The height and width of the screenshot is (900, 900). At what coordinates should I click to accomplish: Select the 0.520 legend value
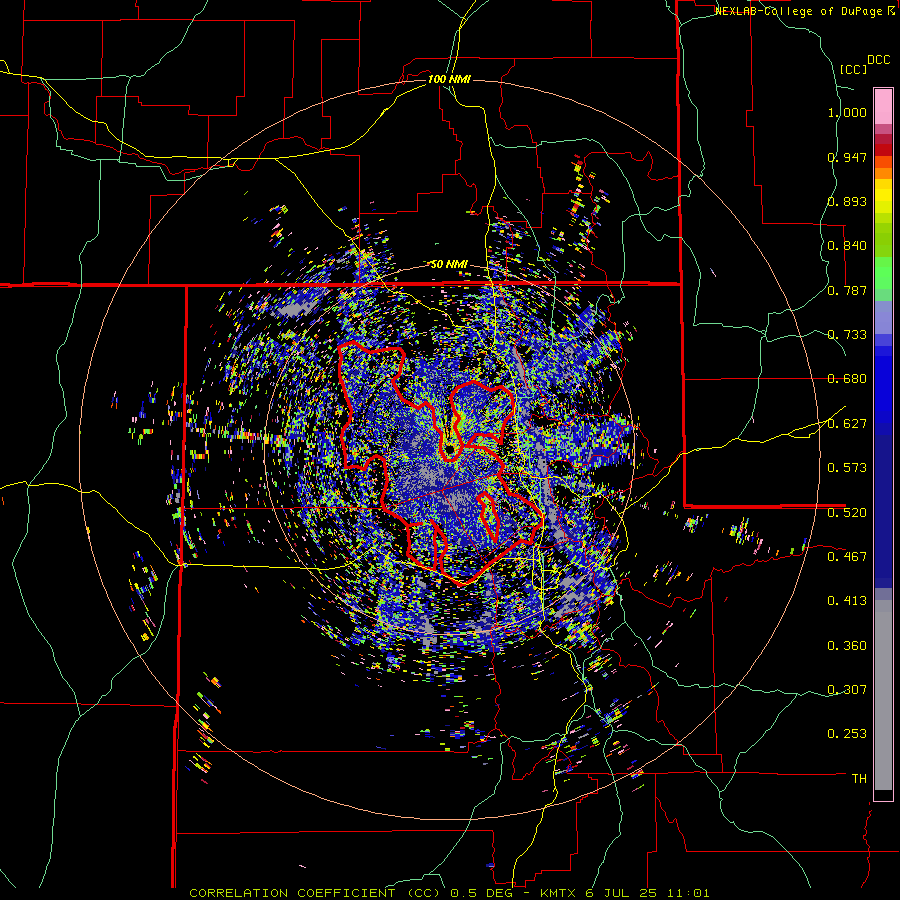[847, 513]
